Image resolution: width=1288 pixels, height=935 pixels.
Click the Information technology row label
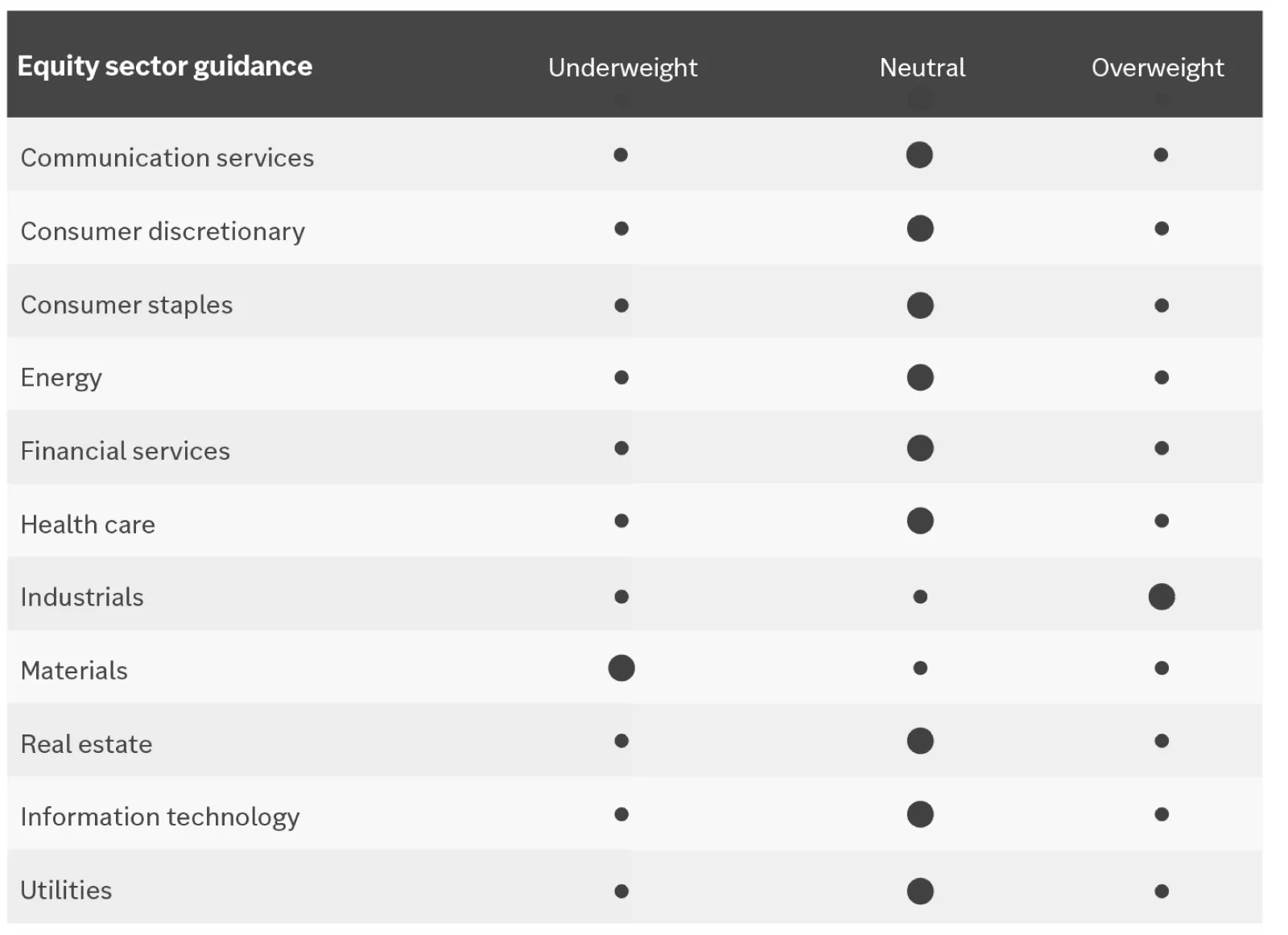coord(159,817)
